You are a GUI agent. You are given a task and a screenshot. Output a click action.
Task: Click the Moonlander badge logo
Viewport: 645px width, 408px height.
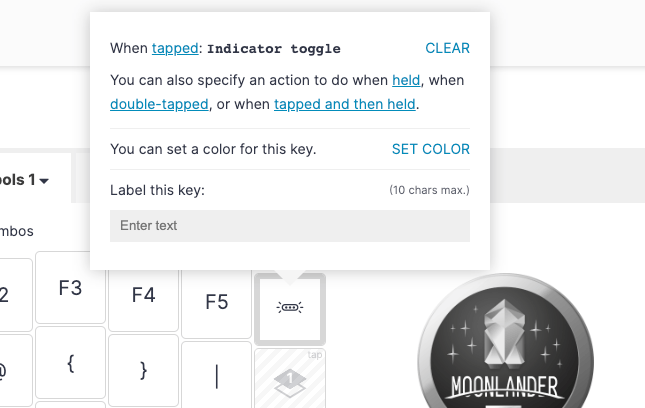click(x=506, y=341)
